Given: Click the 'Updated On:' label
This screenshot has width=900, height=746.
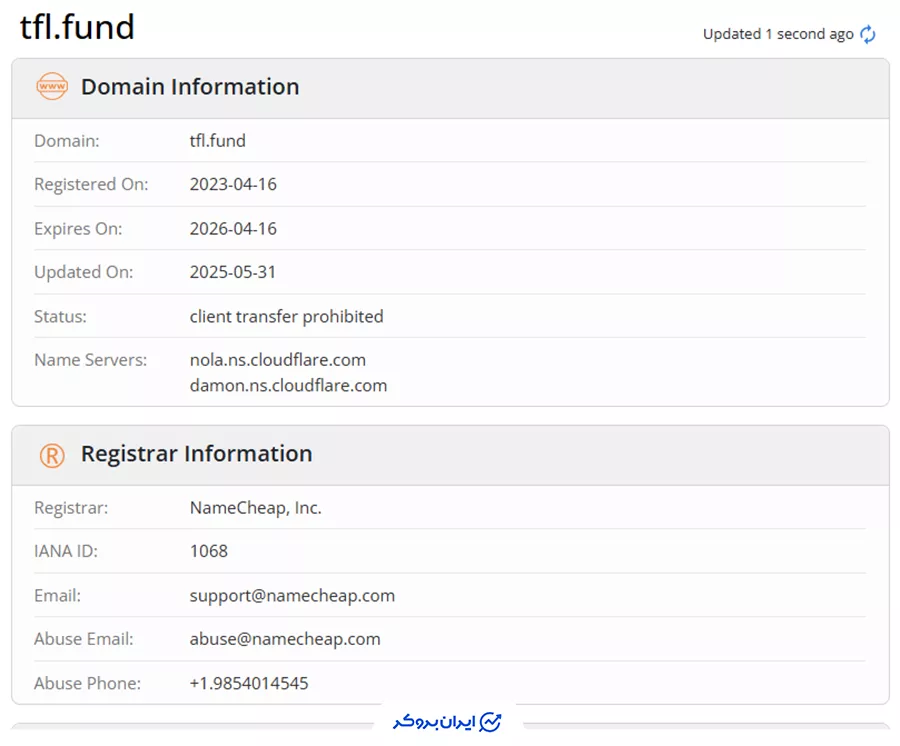Looking at the screenshot, I should 84,272.
